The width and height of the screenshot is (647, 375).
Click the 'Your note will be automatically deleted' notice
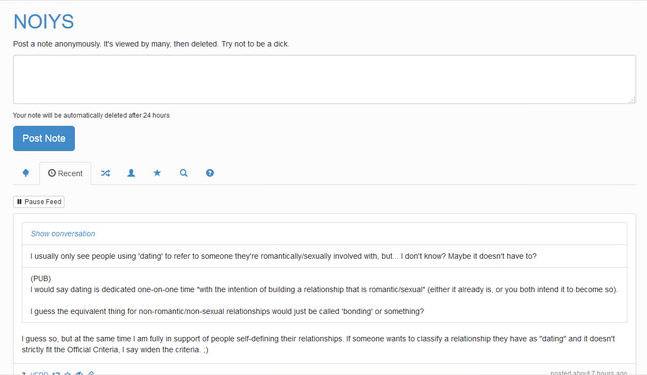tap(91, 116)
